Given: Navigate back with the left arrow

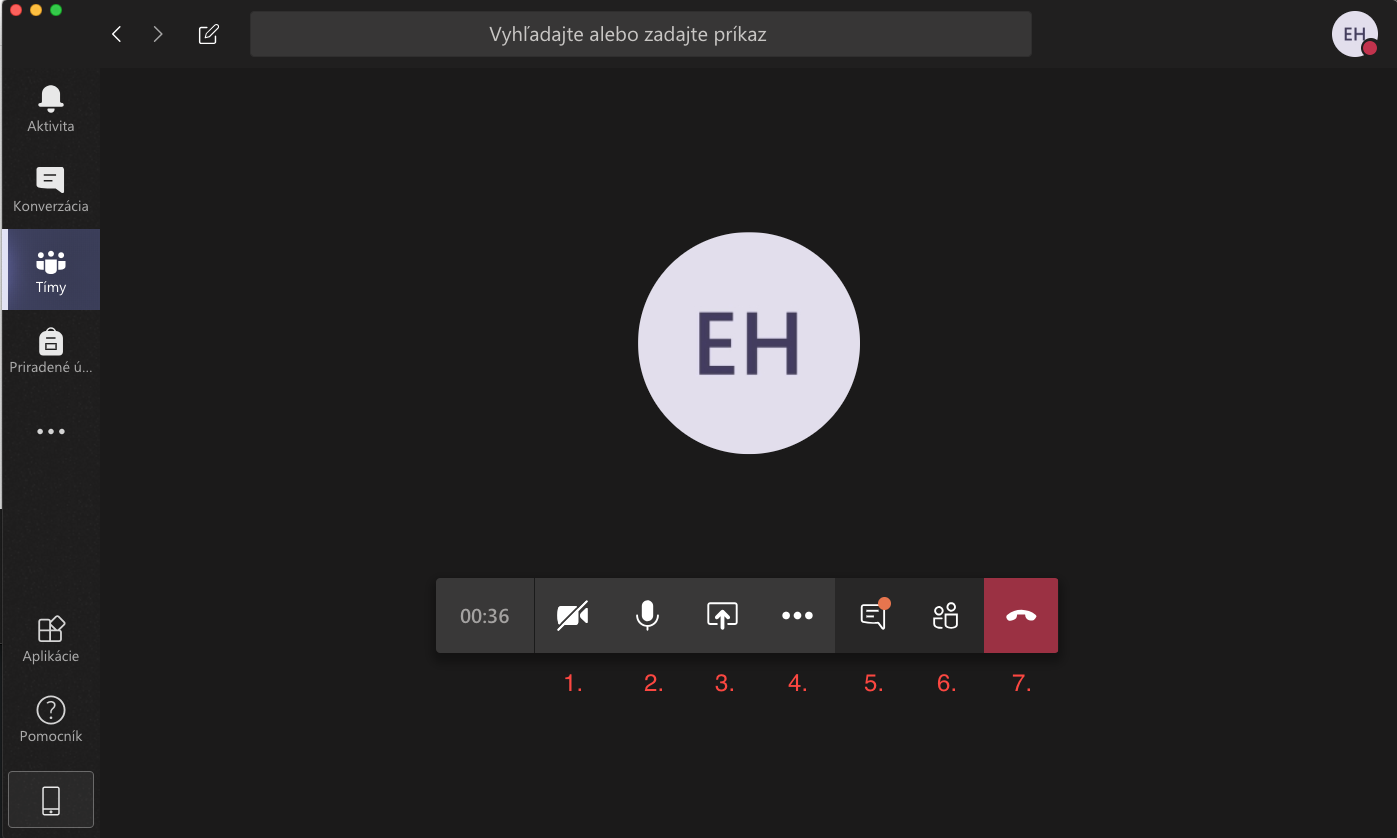Looking at the screenshot, I should 116,35.
